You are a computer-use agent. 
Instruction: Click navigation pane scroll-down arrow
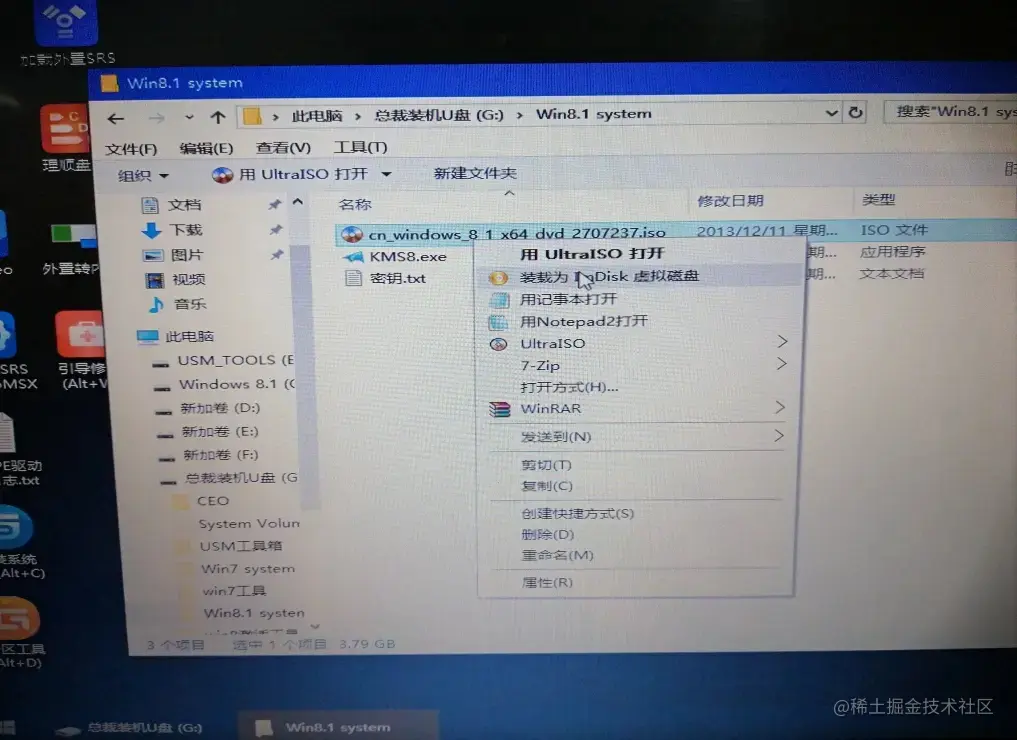[315, 627]
